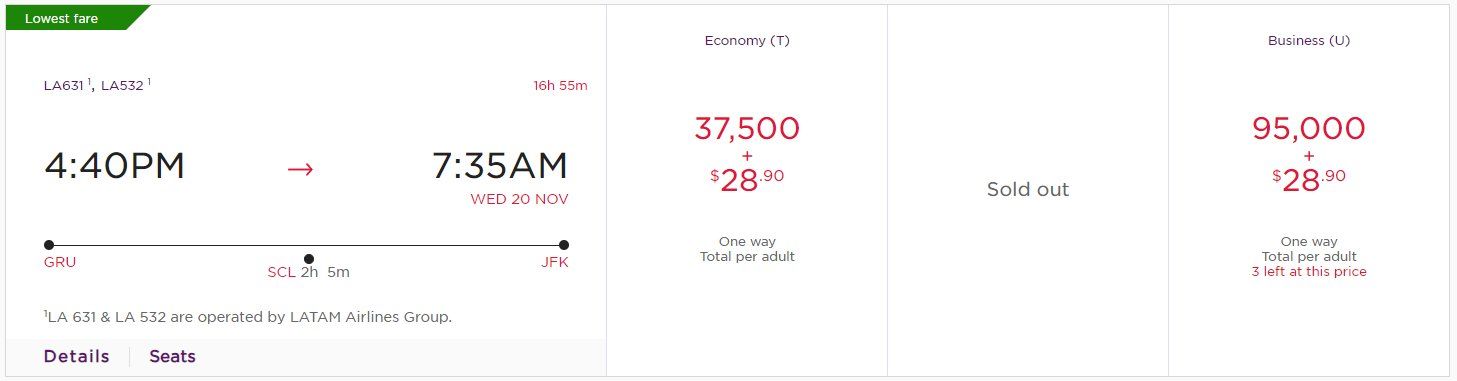Click the JFK airport code
Viewport: 1457px width, 381px height.
[553, 263]
